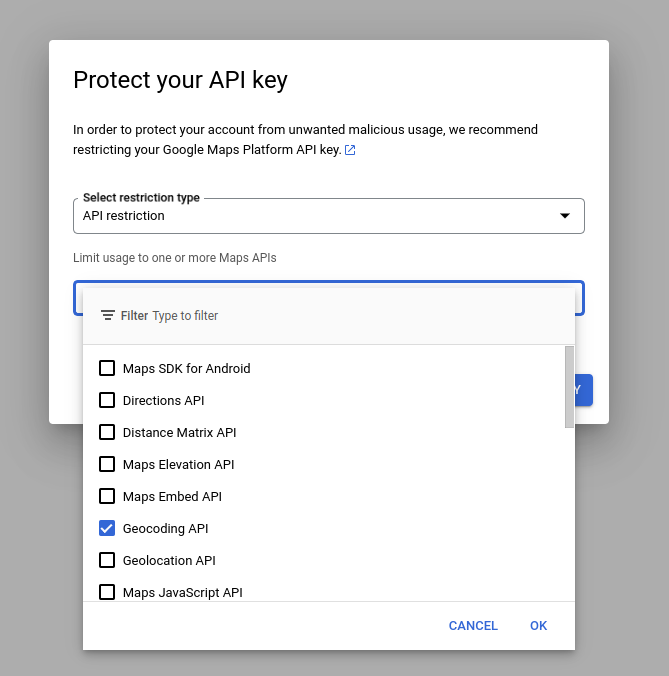Uncheck the Geocoding API checkbox
This screenshot has height=676, width=669.
click(x=107, y=528)
